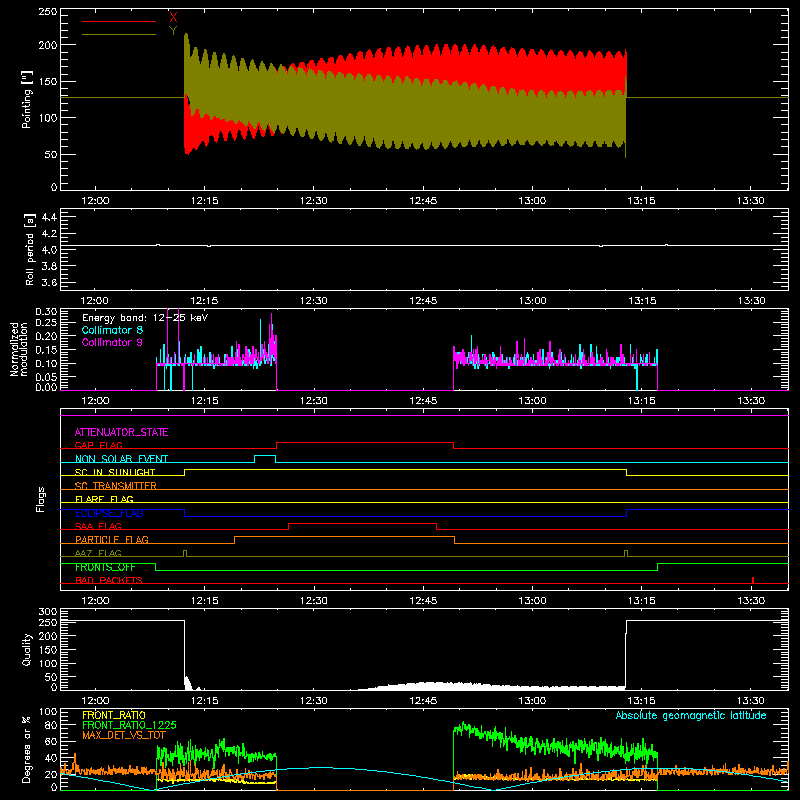Click the cyan 'Collimator 8' legend entry

112,330
